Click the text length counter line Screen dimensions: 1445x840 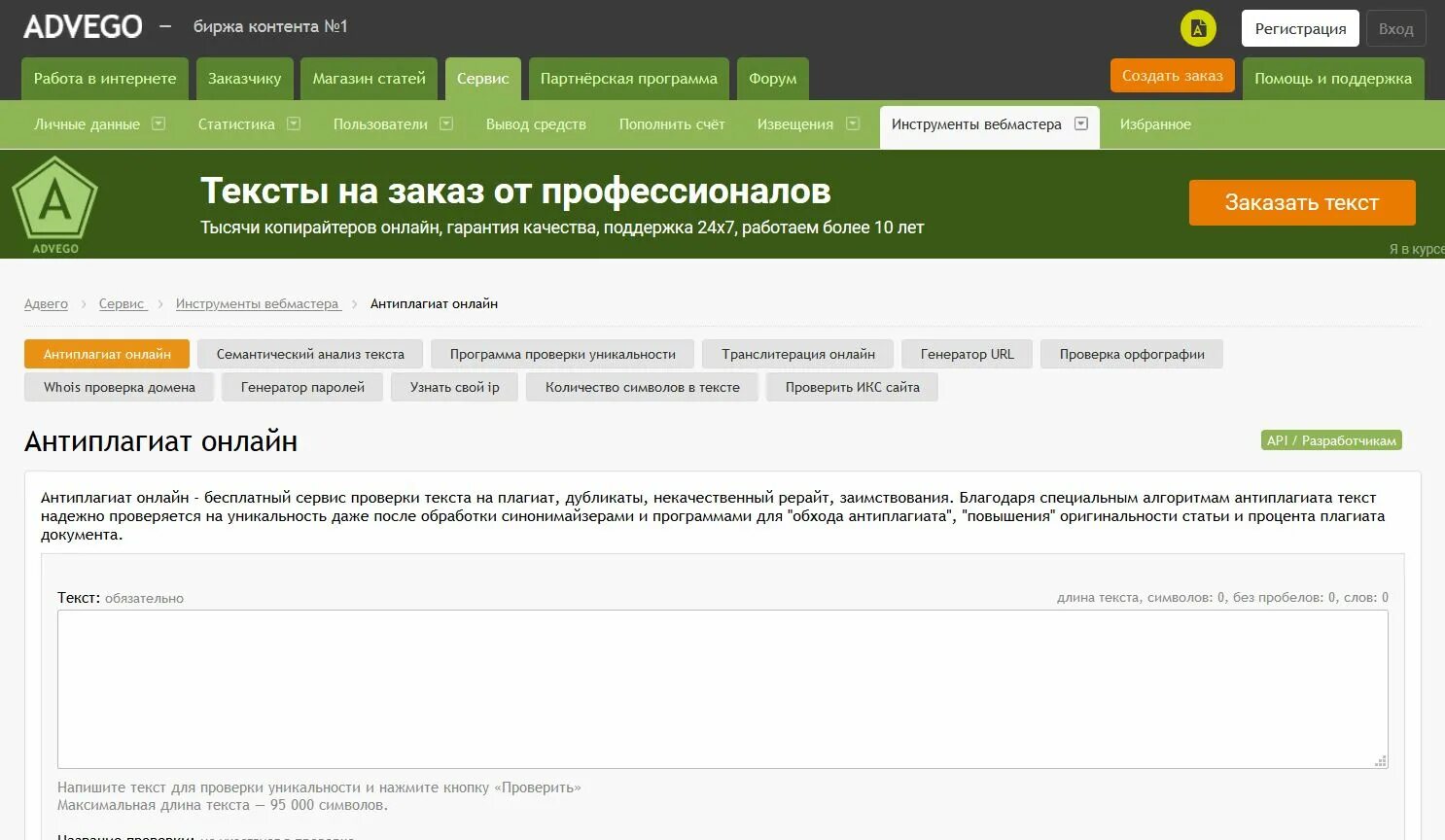(1222, 597)
